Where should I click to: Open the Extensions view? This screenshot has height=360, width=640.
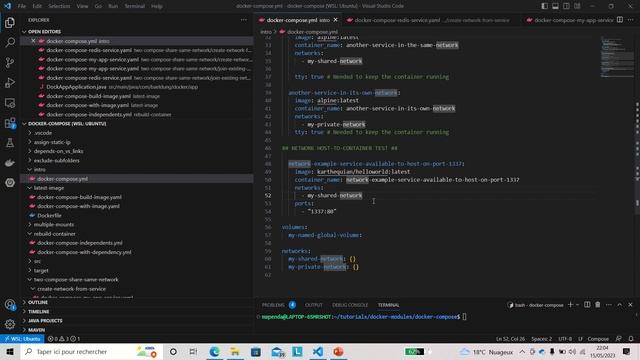point(10,123)
